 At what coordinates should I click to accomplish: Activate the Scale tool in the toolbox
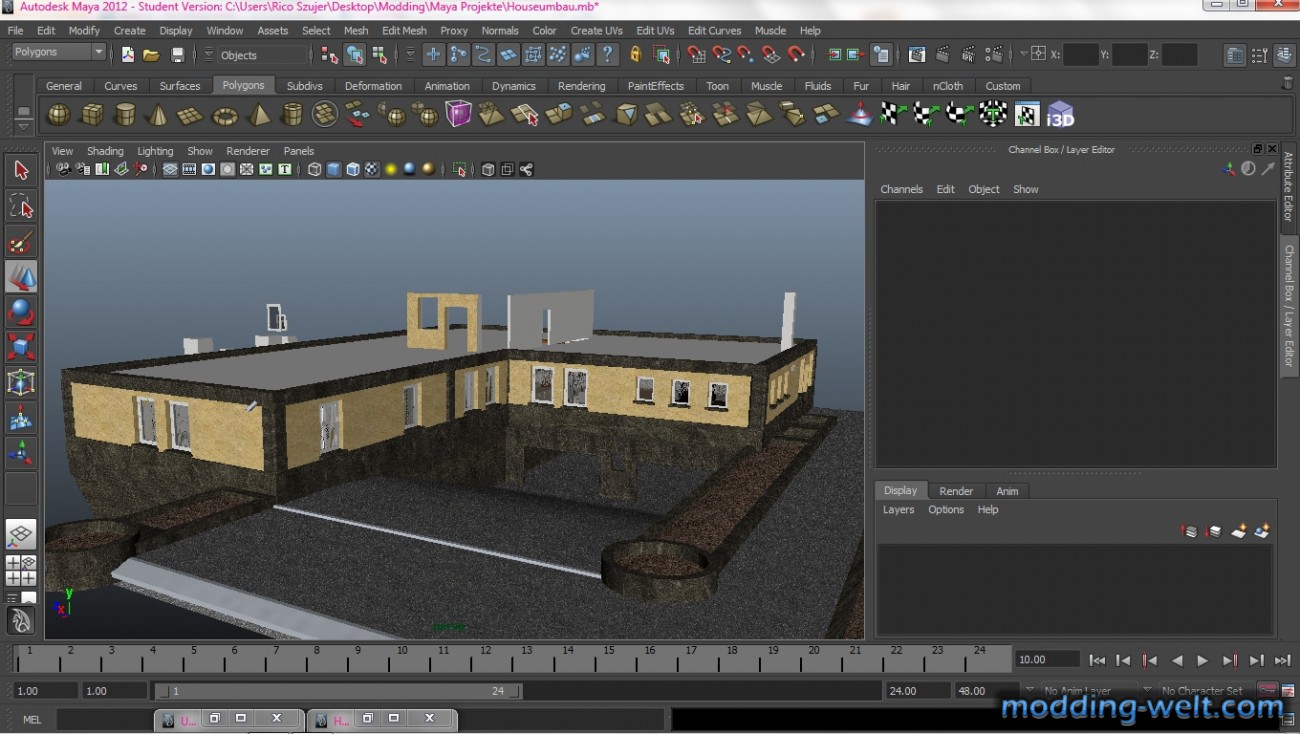[x=21, y=347]
